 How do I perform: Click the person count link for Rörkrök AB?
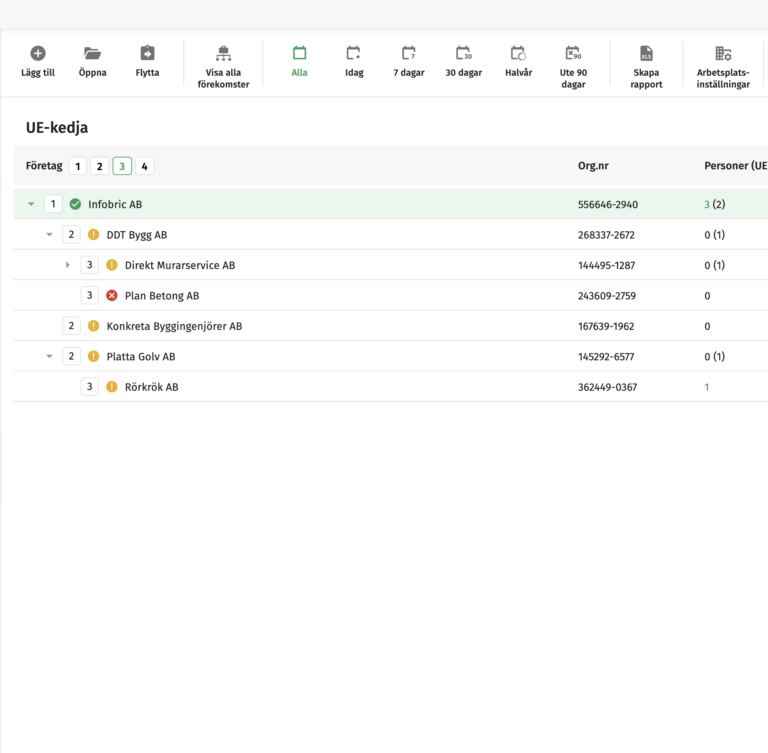707,387
